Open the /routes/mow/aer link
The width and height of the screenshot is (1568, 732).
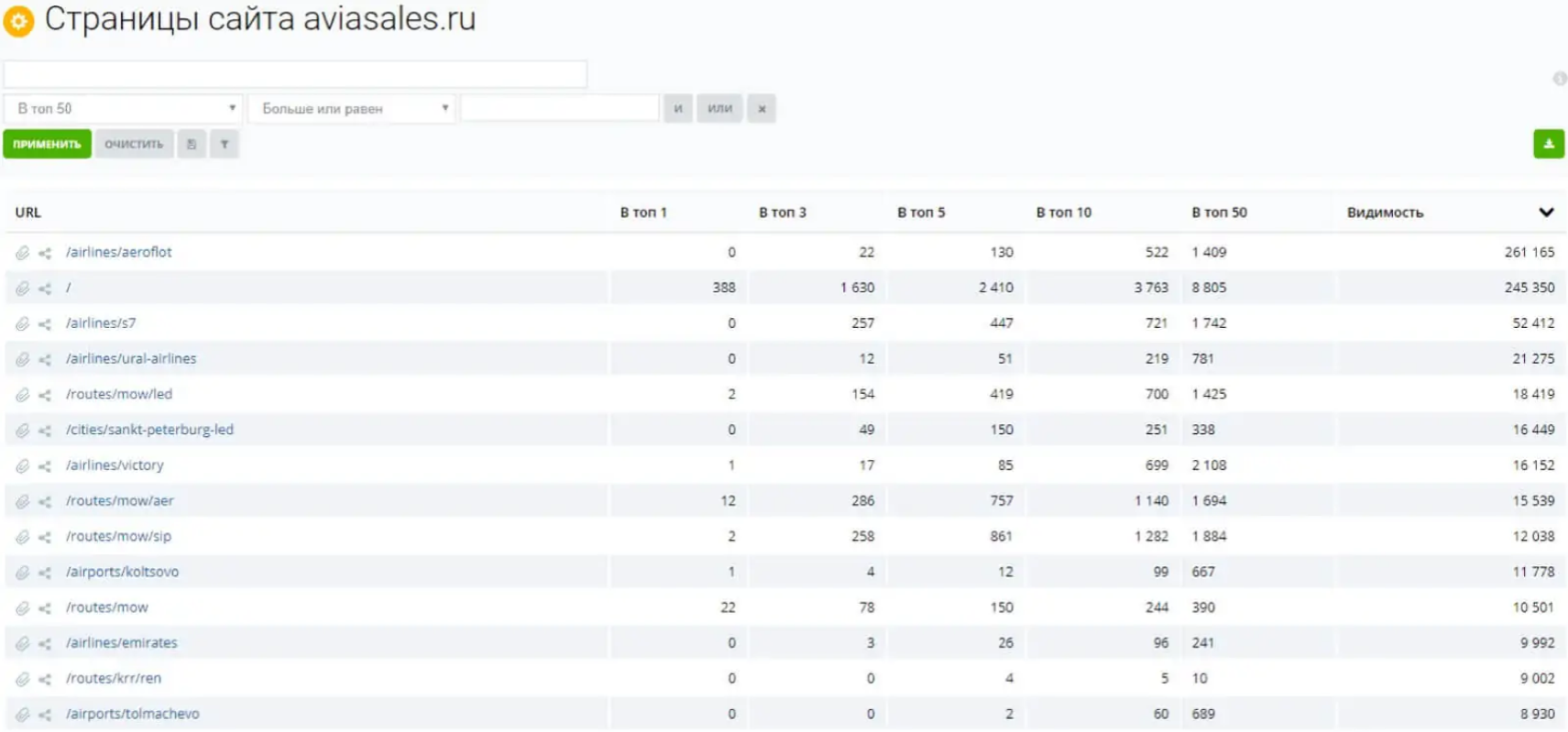(119, 501)
